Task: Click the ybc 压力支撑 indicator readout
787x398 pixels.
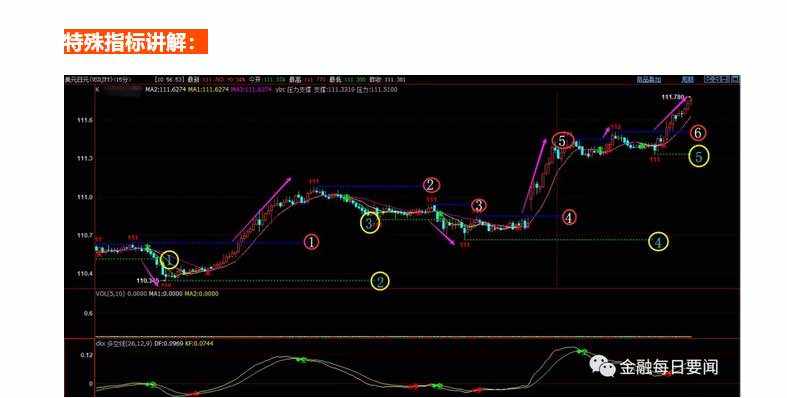Action: tap(293, 89)
